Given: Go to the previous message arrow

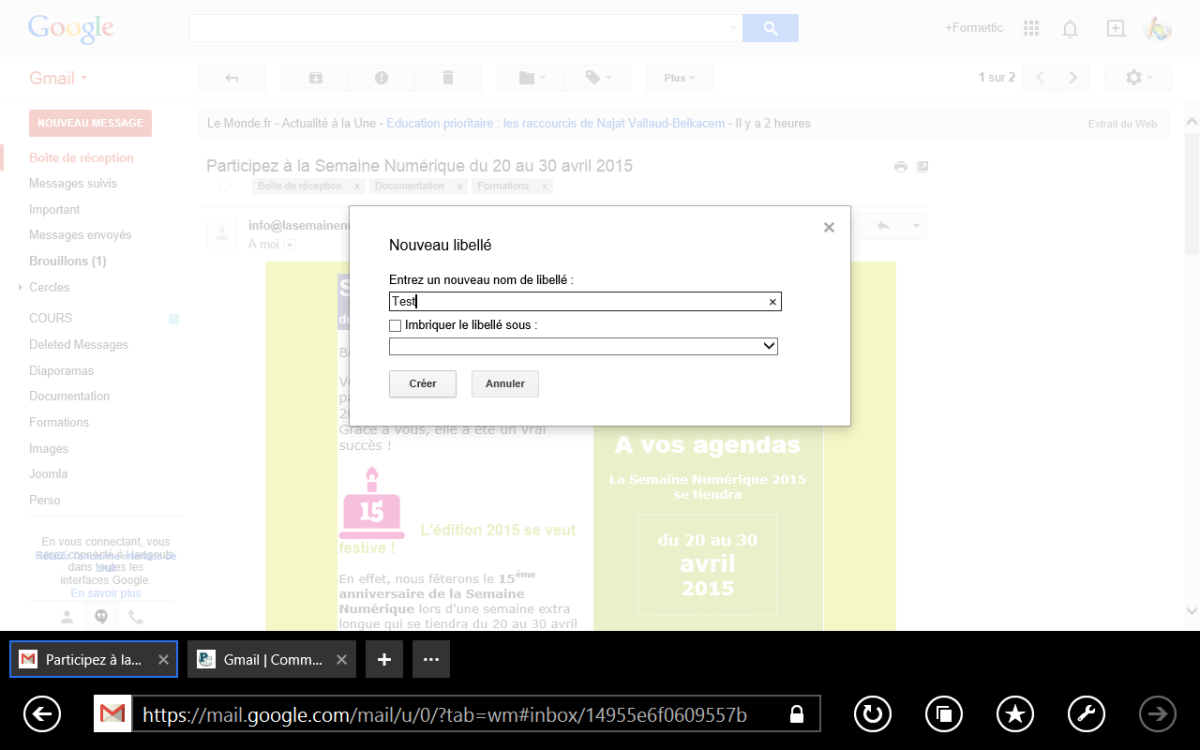Looking at the screenshot, I should coord(1040,78).
